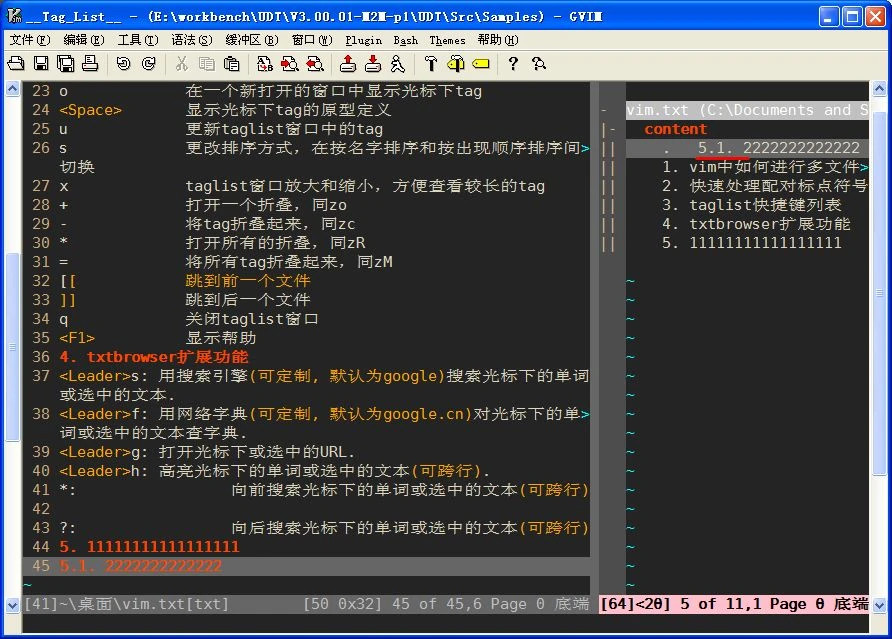Open a file using the Open toolbar icon
This screenshot has width=892, height=639.
(x=14, y=63)
